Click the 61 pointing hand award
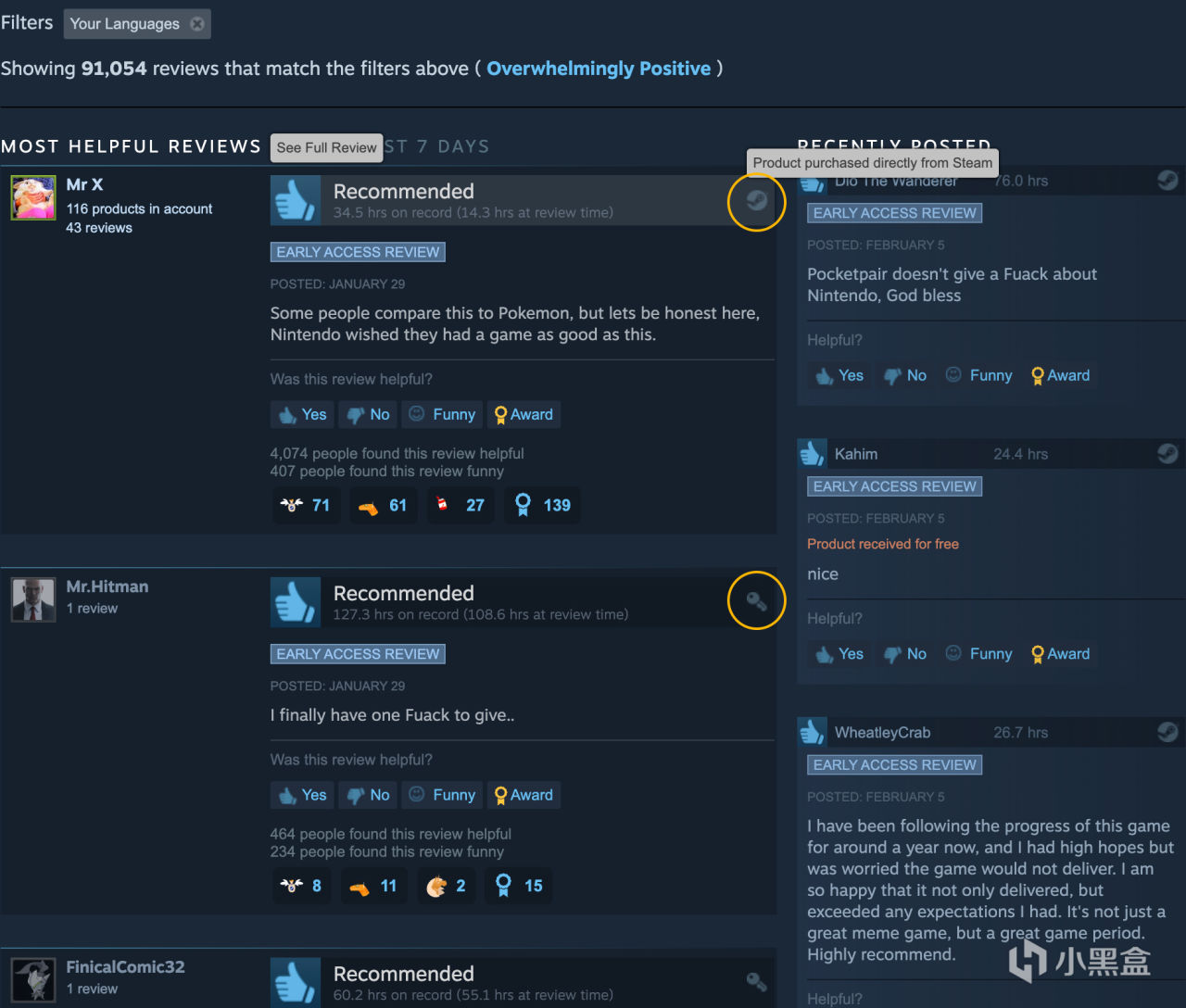This screenshot has width=1186, height=1008. (x=383, y=505)
